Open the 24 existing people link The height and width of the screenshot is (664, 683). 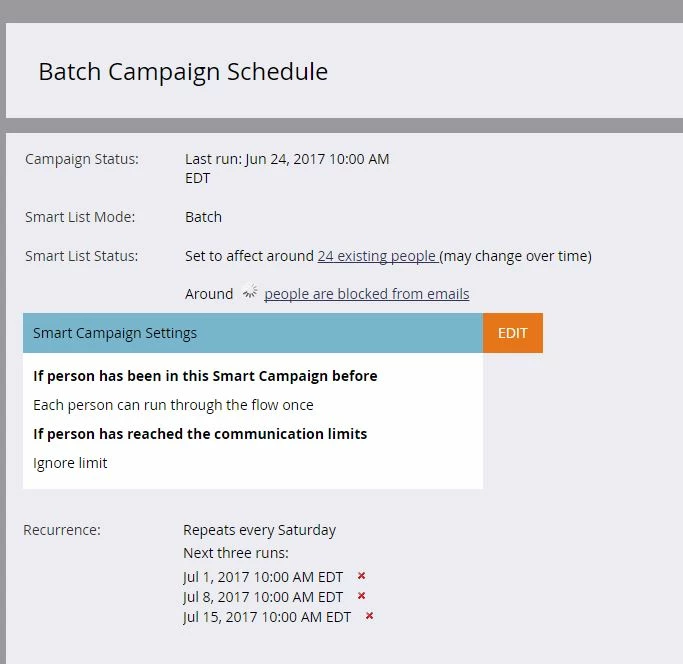coord(378,256)
